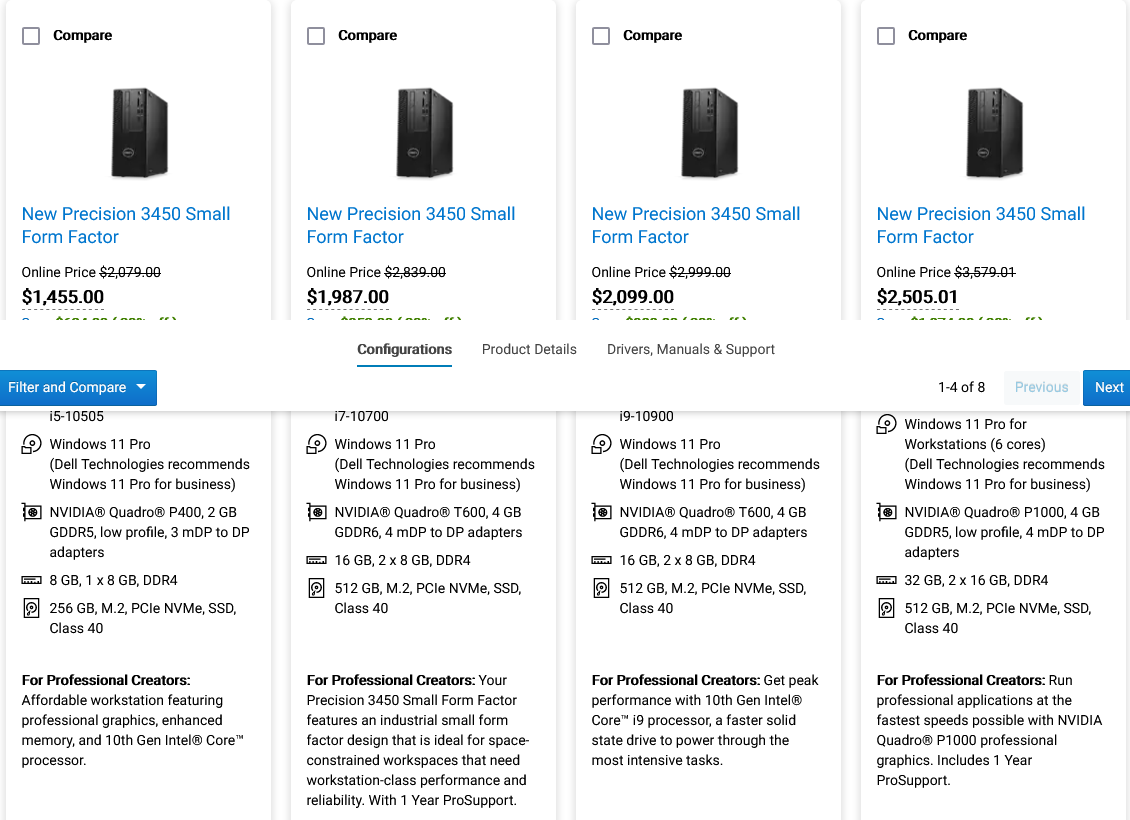Click desktop tower image above $2,505.01 model
Viewport: 1130px width, 820px height.
coord(995,133)
